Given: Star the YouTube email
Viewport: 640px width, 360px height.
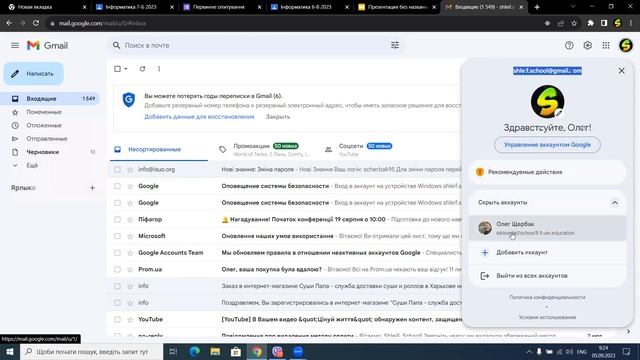Looking at the screenshot, I should pyautogui.click(x=130, y=320).
